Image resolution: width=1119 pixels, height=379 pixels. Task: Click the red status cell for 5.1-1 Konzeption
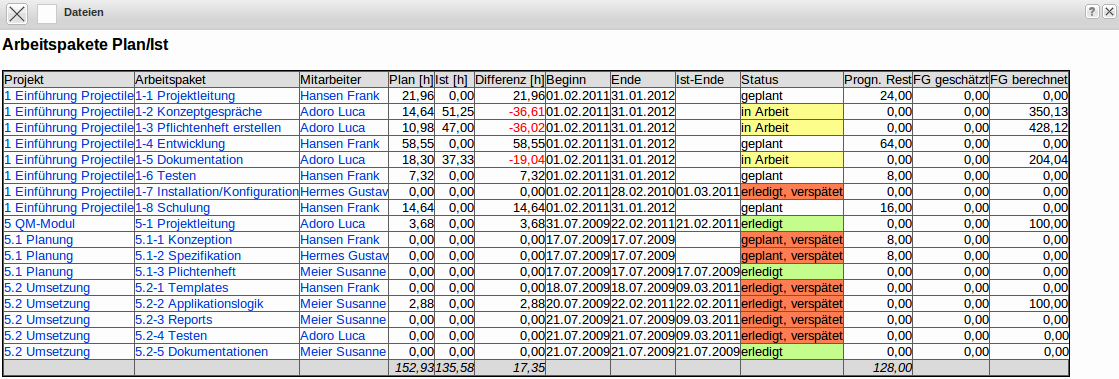[x=792, y=240]
